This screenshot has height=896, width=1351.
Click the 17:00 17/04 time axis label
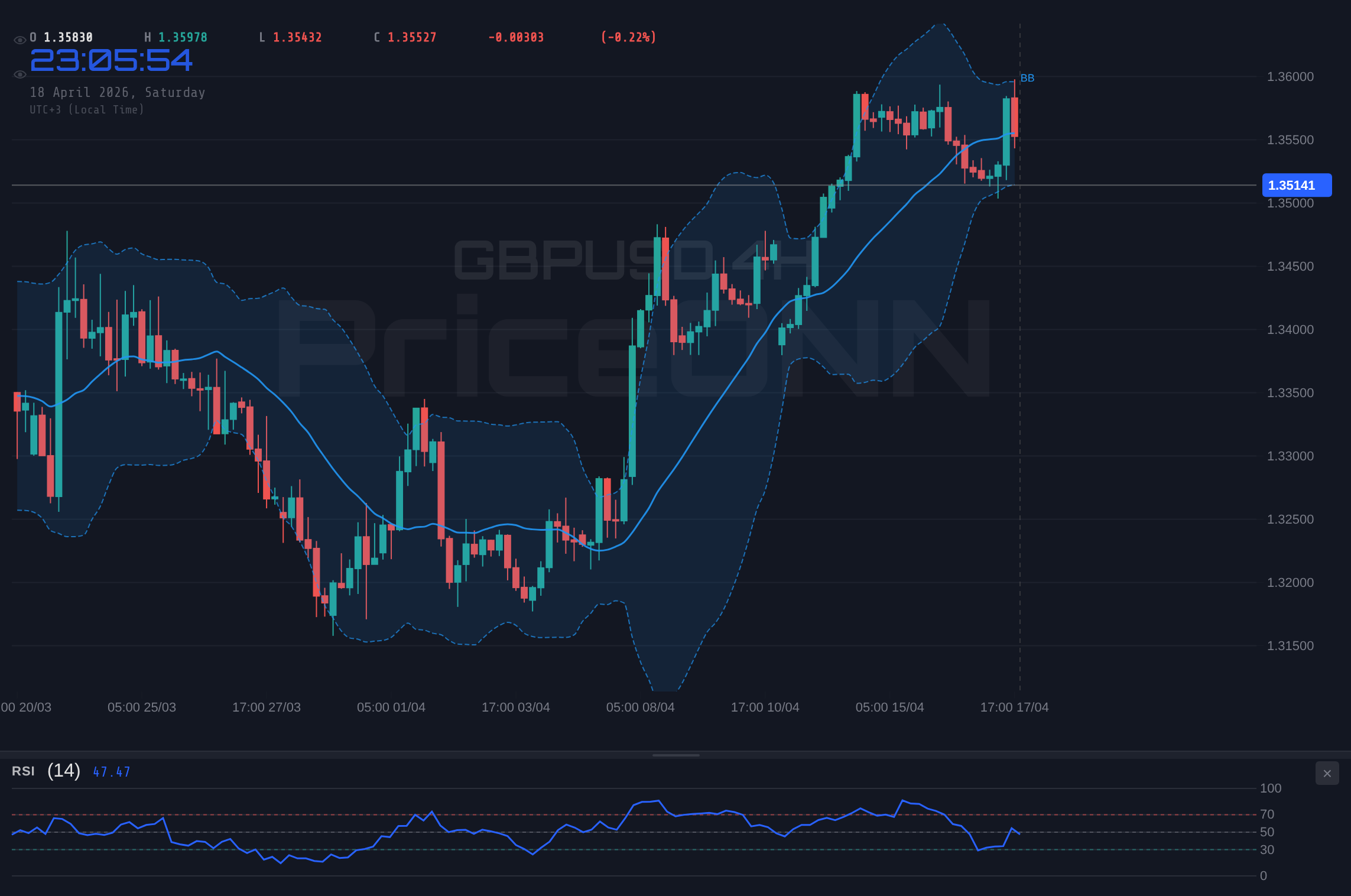coord(1015,707)
